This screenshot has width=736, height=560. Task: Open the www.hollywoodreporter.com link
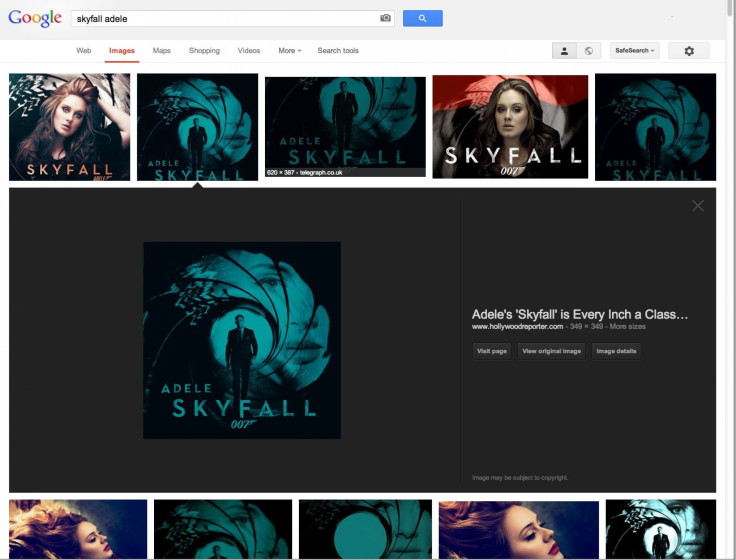tap(517, 326)
